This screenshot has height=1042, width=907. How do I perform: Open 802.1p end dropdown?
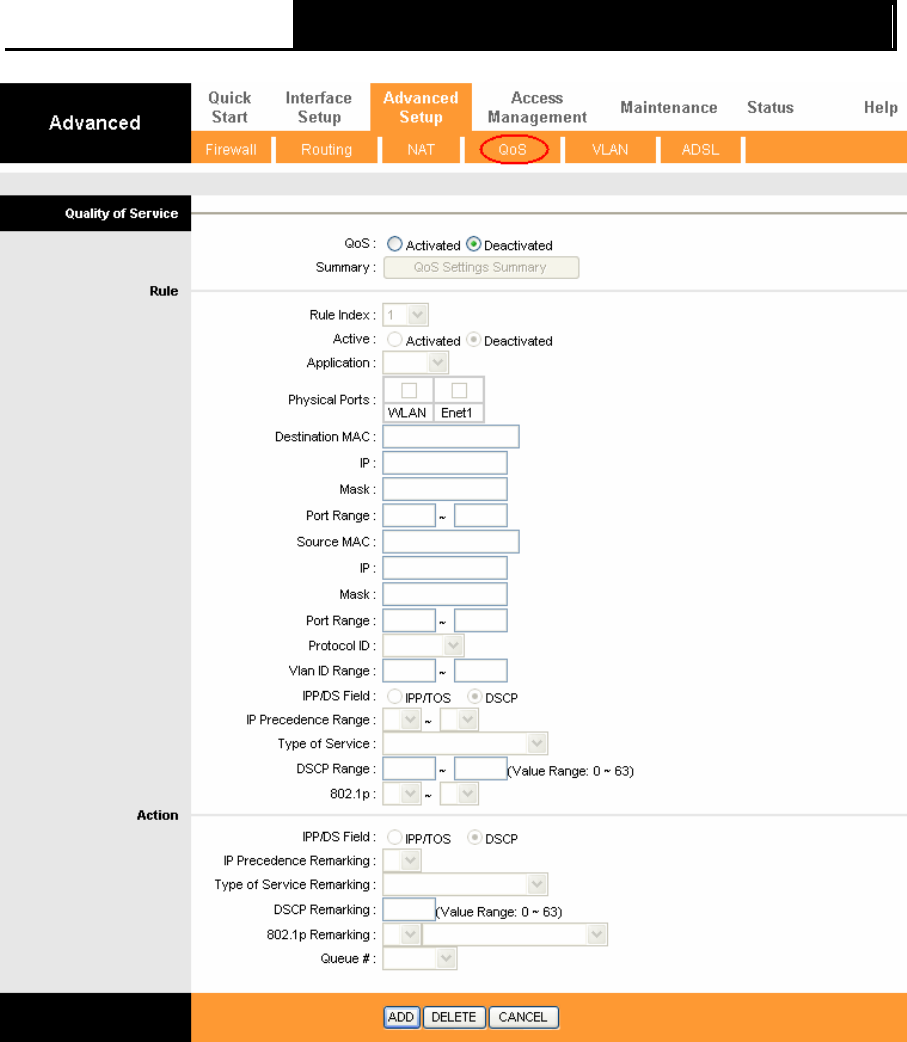click(459, 793)
